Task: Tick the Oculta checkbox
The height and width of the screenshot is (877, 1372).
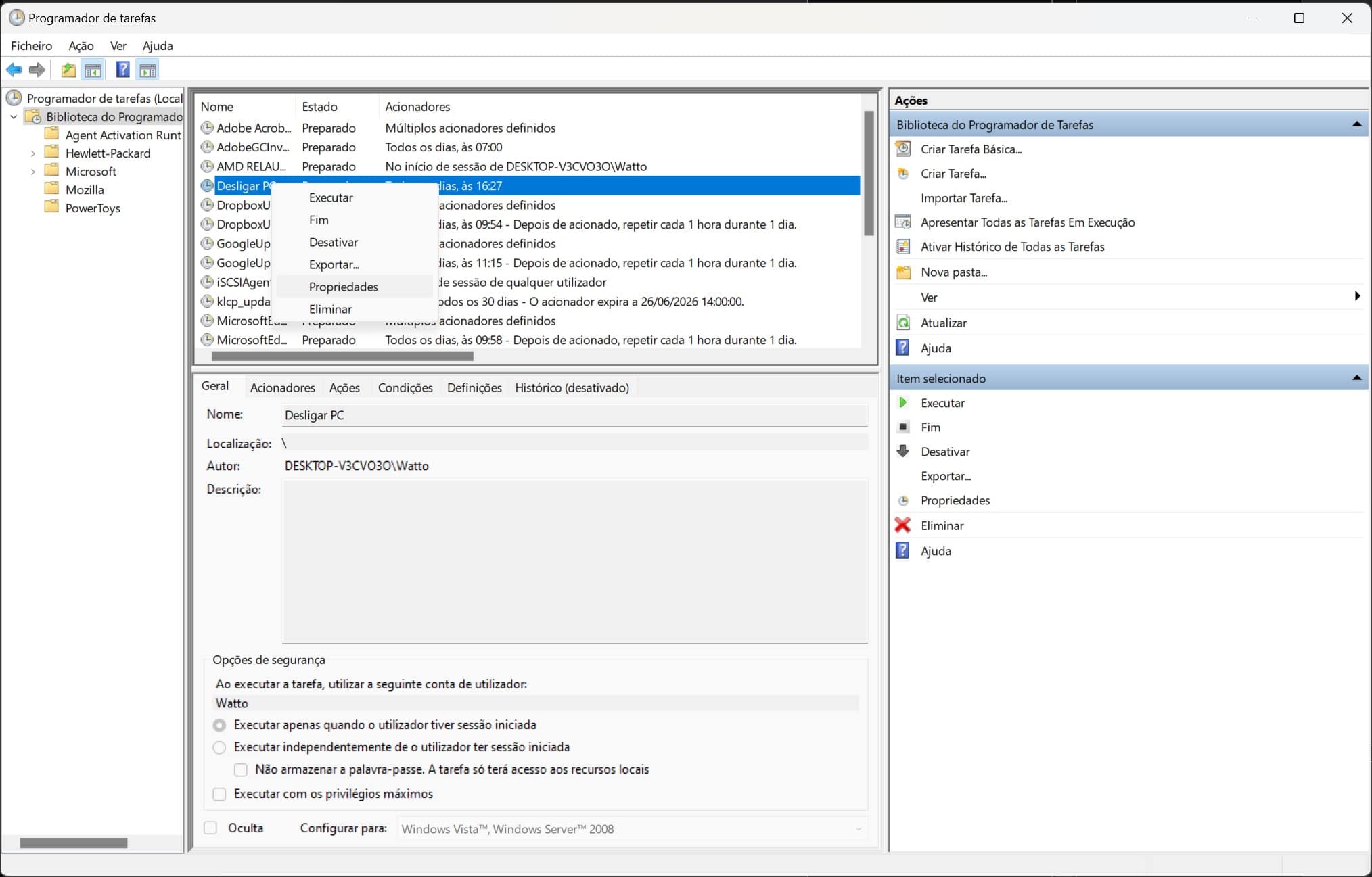Action: click(211, 828)
